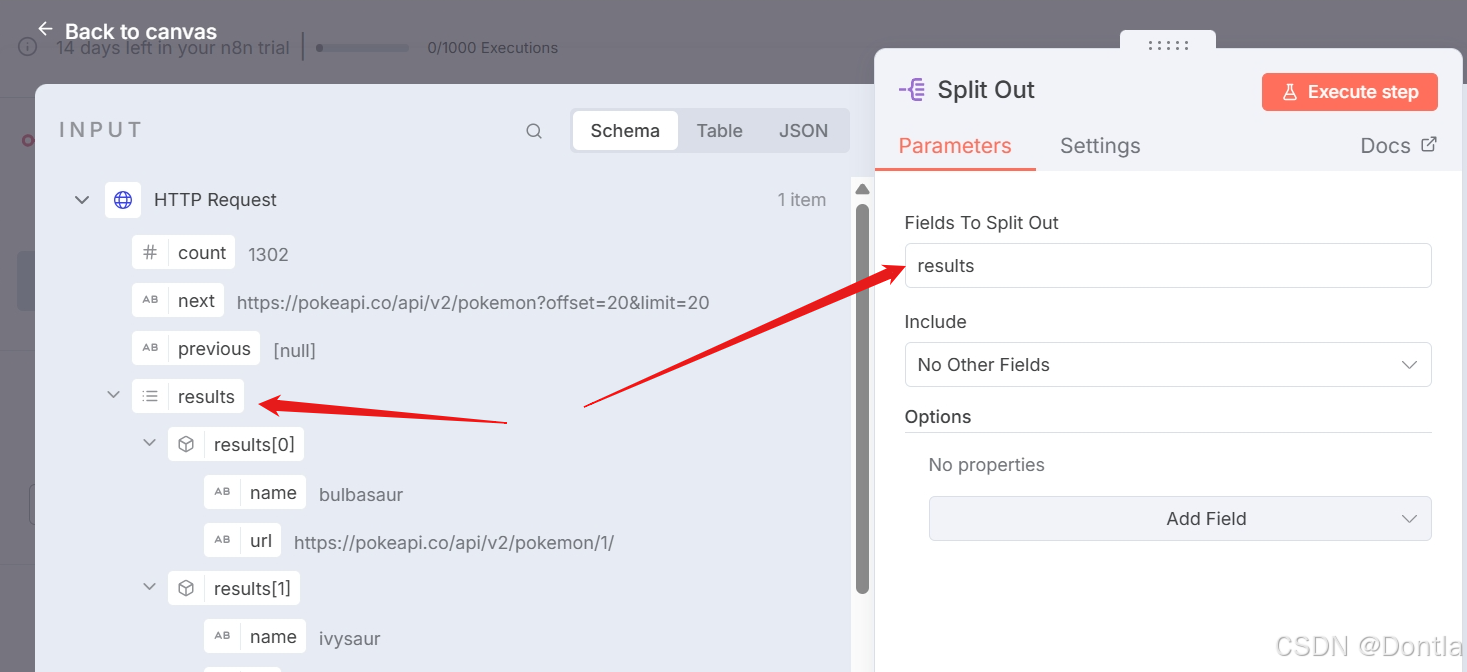Click the next URL with offset=20&limit=20
Viewport: 1467px width, 672px height.
pyautogui.click(x=473, y=302)
